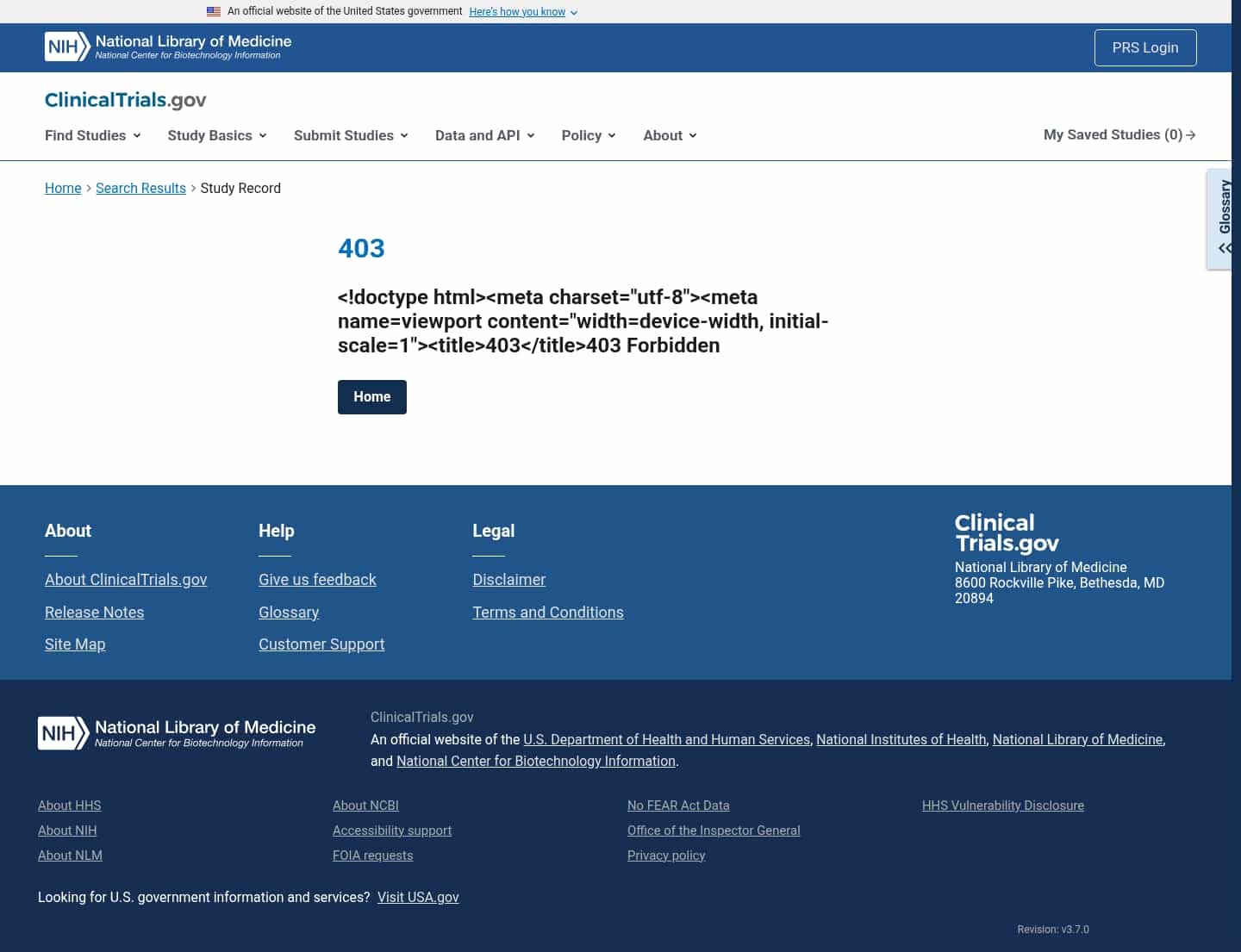Click the 403 error heading

[361, 248]
